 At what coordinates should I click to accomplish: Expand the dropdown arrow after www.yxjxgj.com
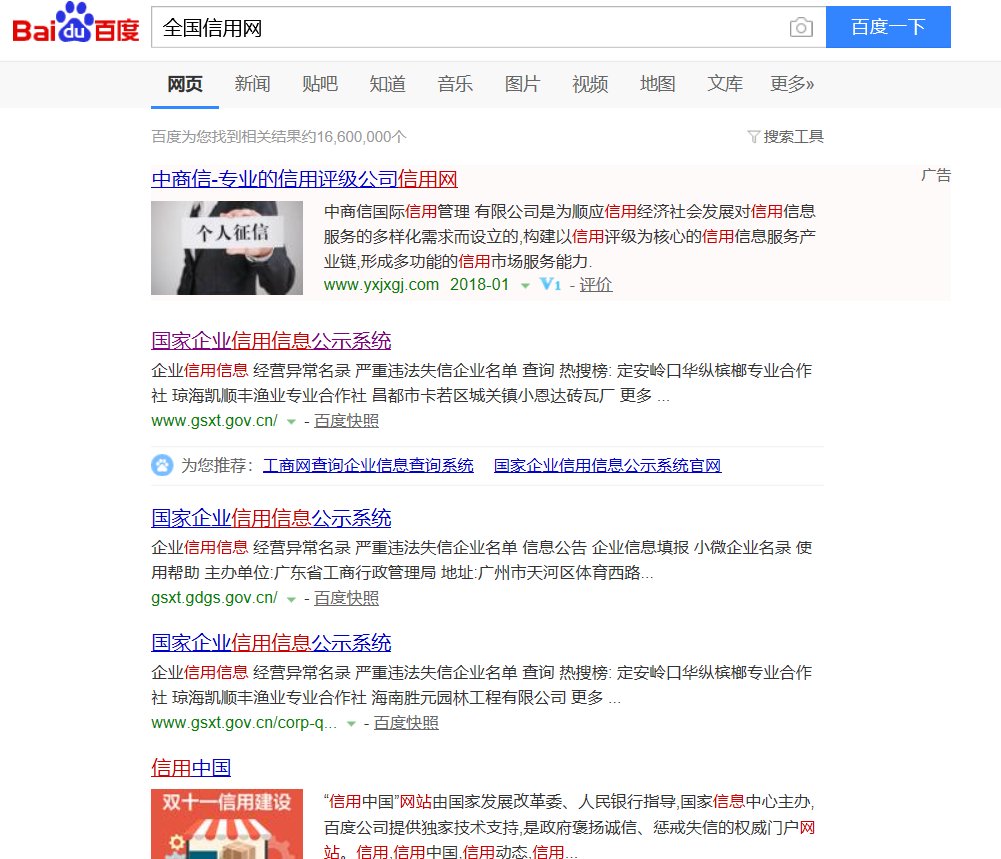(x=525, y=285)
